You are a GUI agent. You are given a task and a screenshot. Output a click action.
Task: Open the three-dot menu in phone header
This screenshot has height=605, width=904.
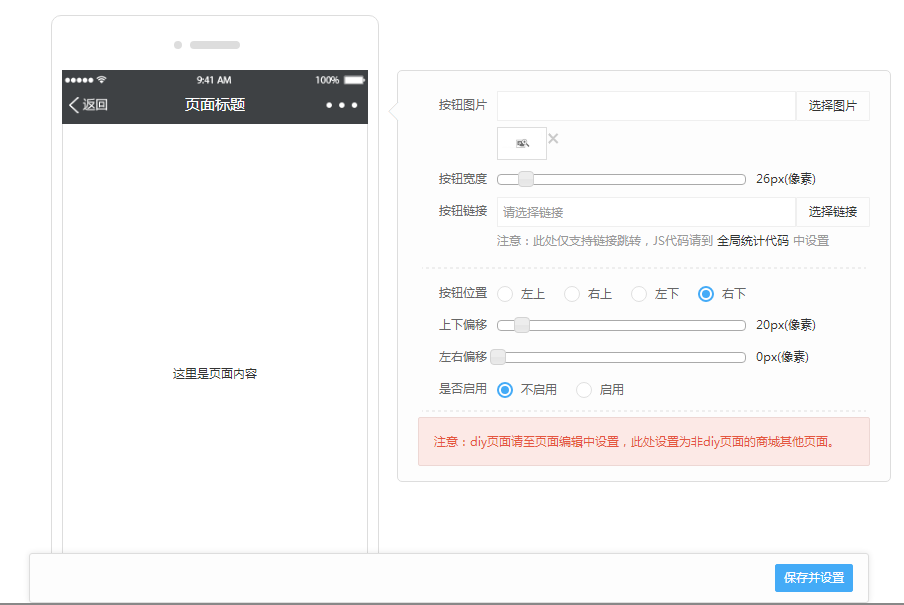pos(342,105)
